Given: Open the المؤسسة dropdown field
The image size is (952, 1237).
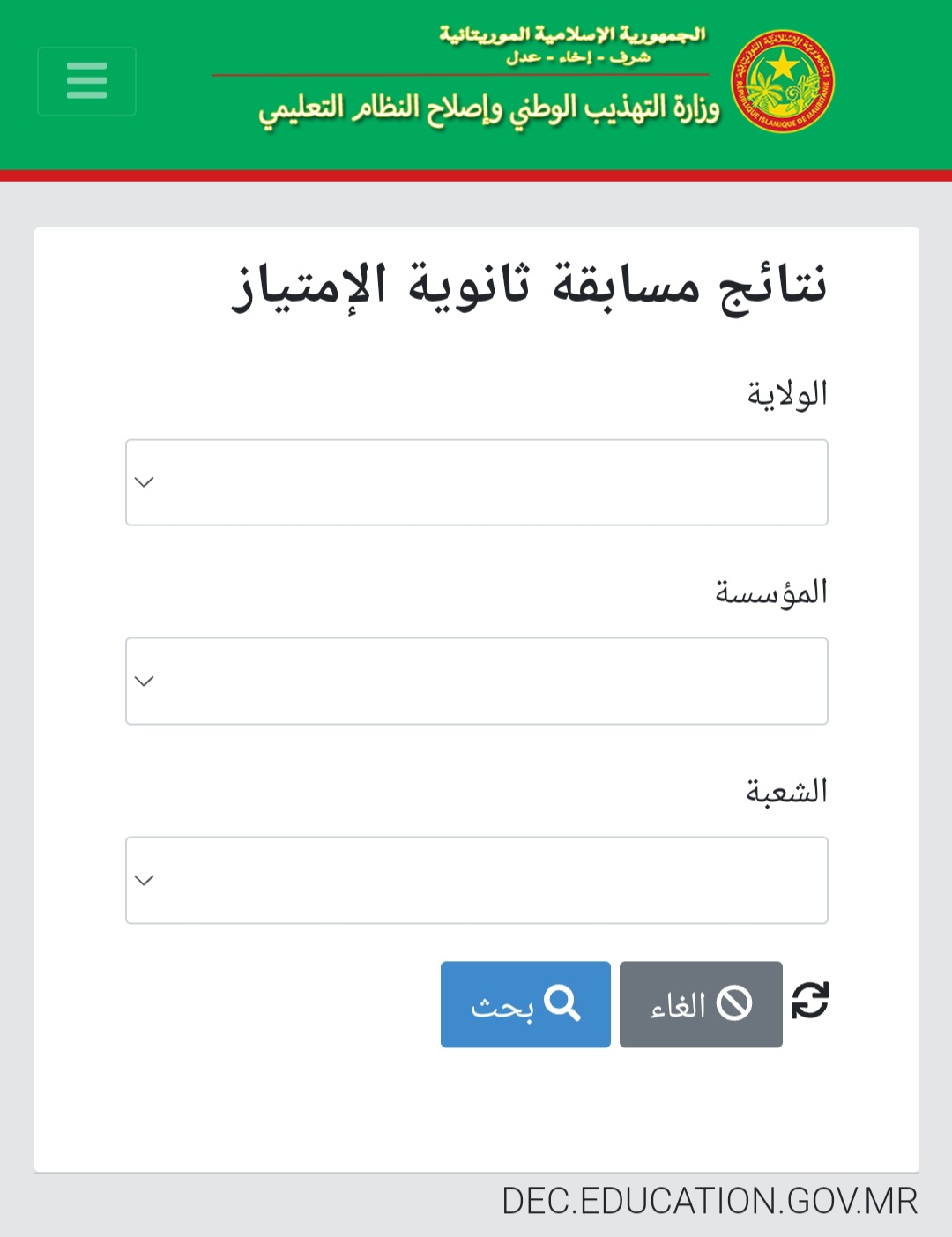Looking at the screenshot, I should [x=476, y=681].
